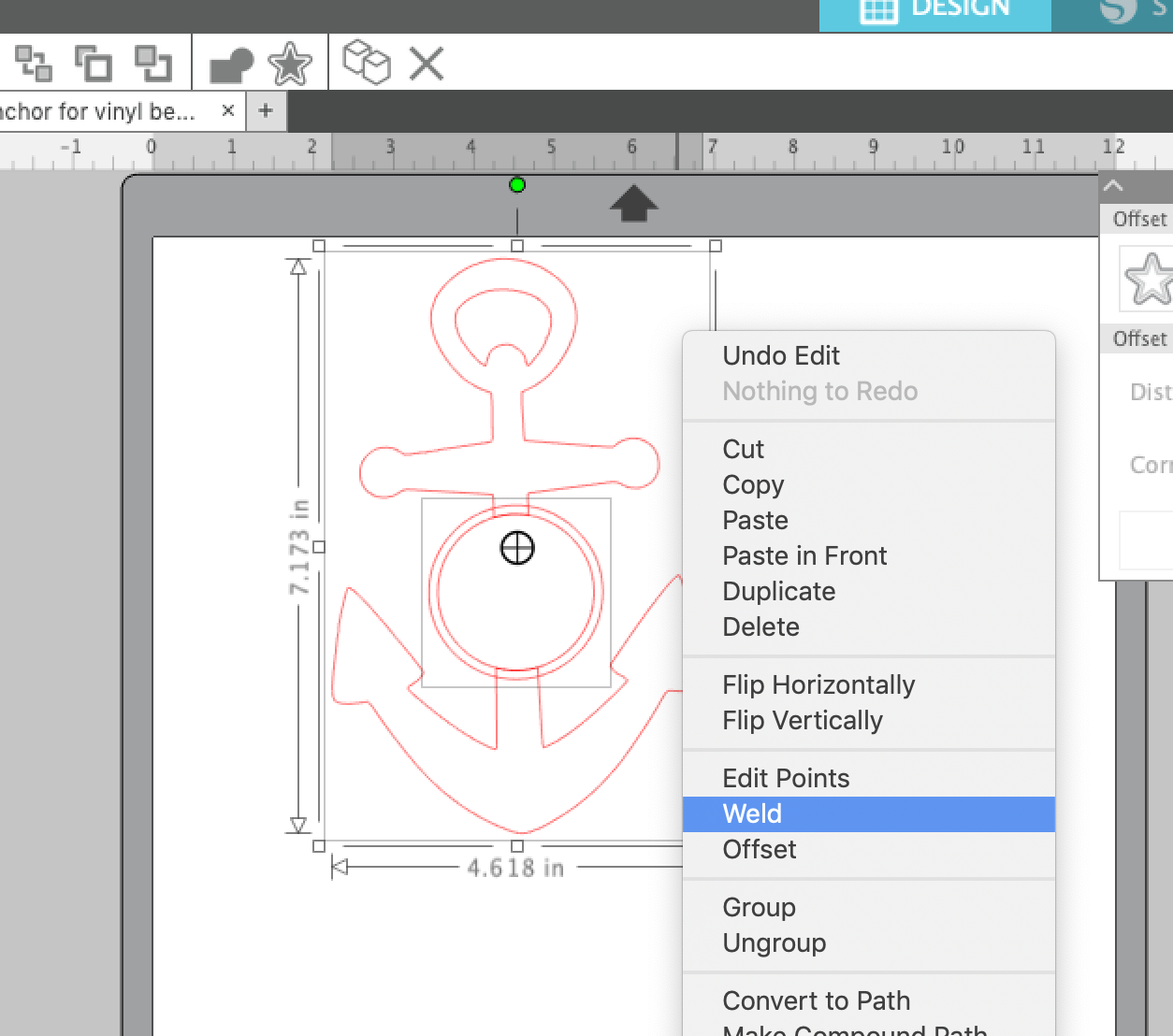The height and width of the screenshot is (1036, 1173).
Task: Select the 'Anchor for vinyl be...' document tab
Action: [103, 110]
